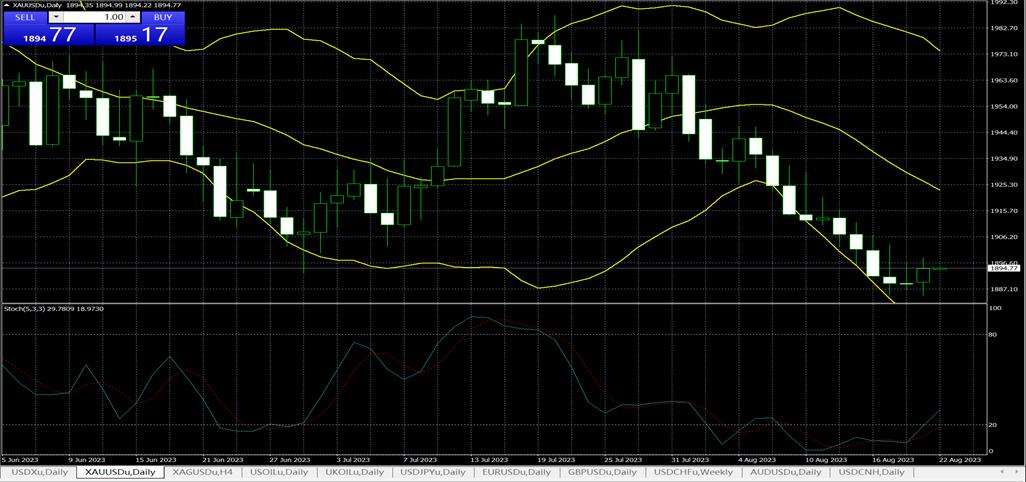Image resolution: width=1026 pixels, height=482 pixels.
Task: Click the 1925.30 price axis label
Action: (1002, 185)
